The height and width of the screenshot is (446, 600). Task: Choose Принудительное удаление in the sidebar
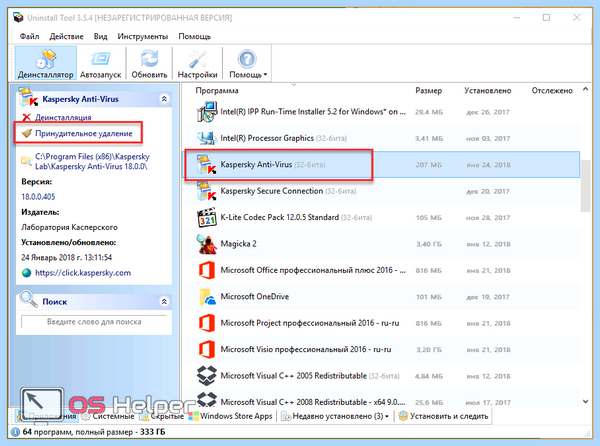click(84, 133)
